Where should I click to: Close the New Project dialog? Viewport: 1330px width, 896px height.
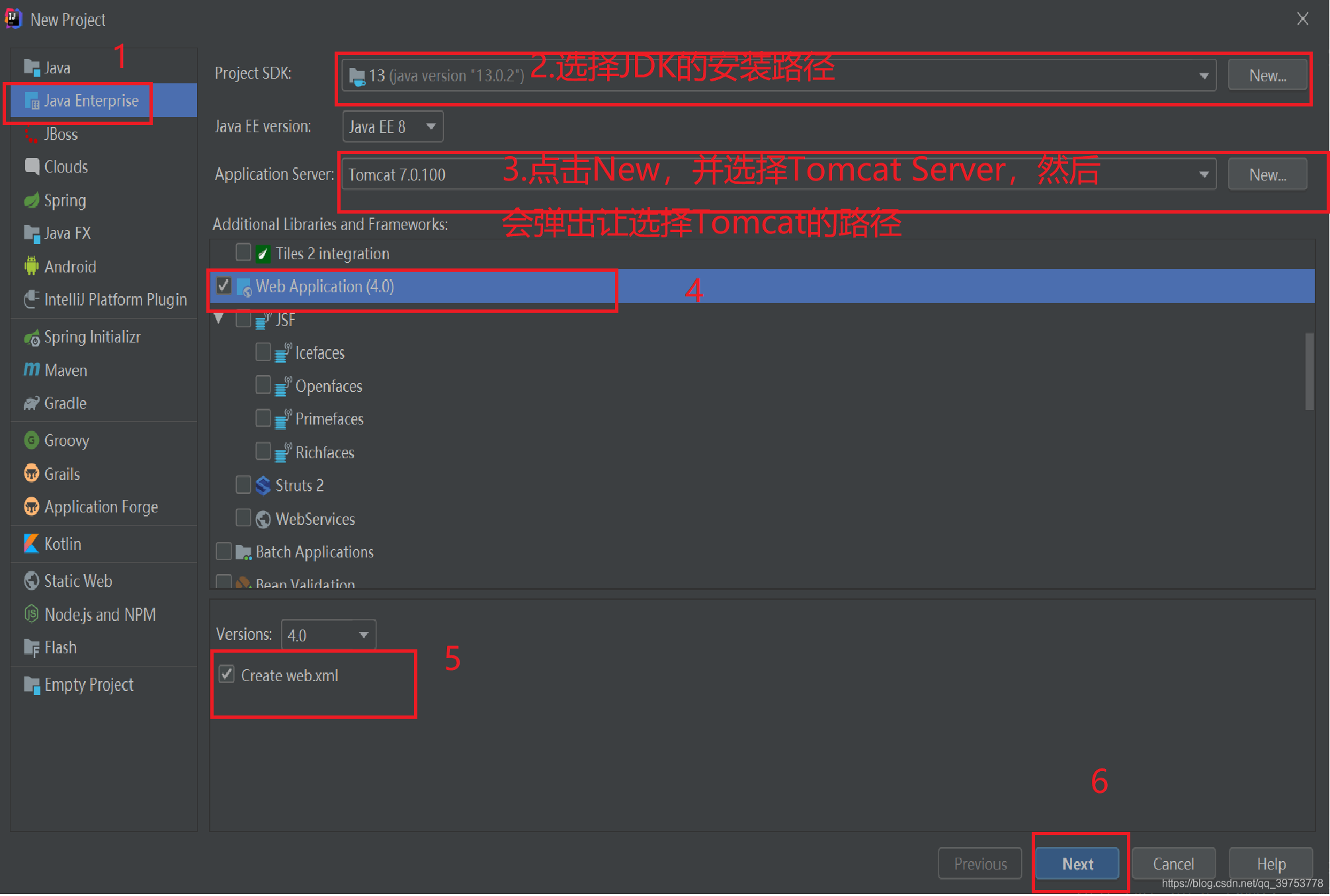[1302, 19]
